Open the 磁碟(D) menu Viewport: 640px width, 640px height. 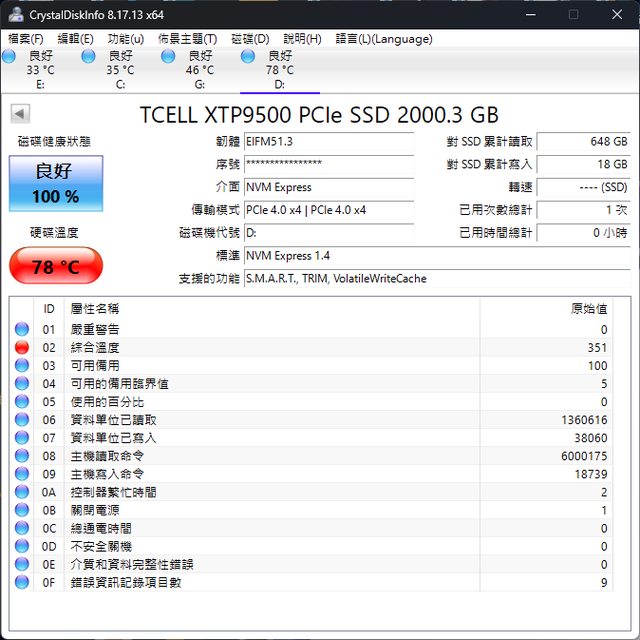250,39
